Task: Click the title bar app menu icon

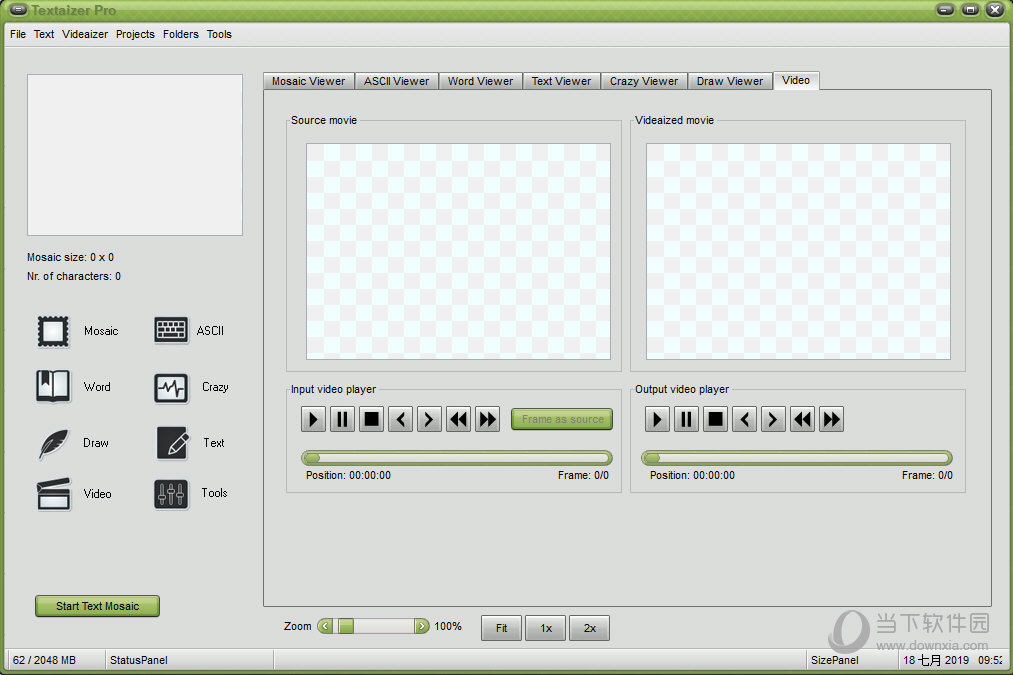Action: click(x=19, y=10)
